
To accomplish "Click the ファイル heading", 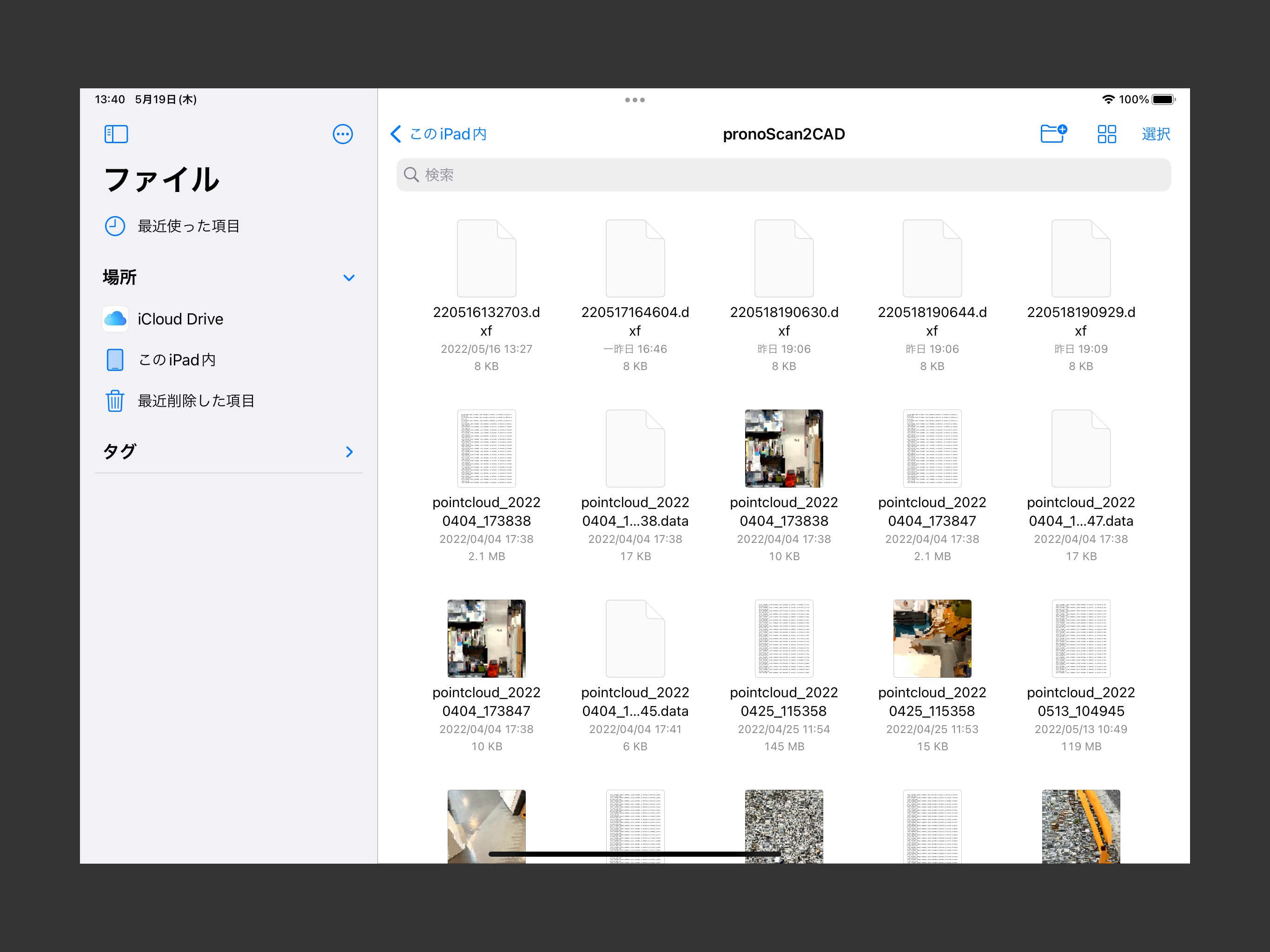I will tap(162, 179).
